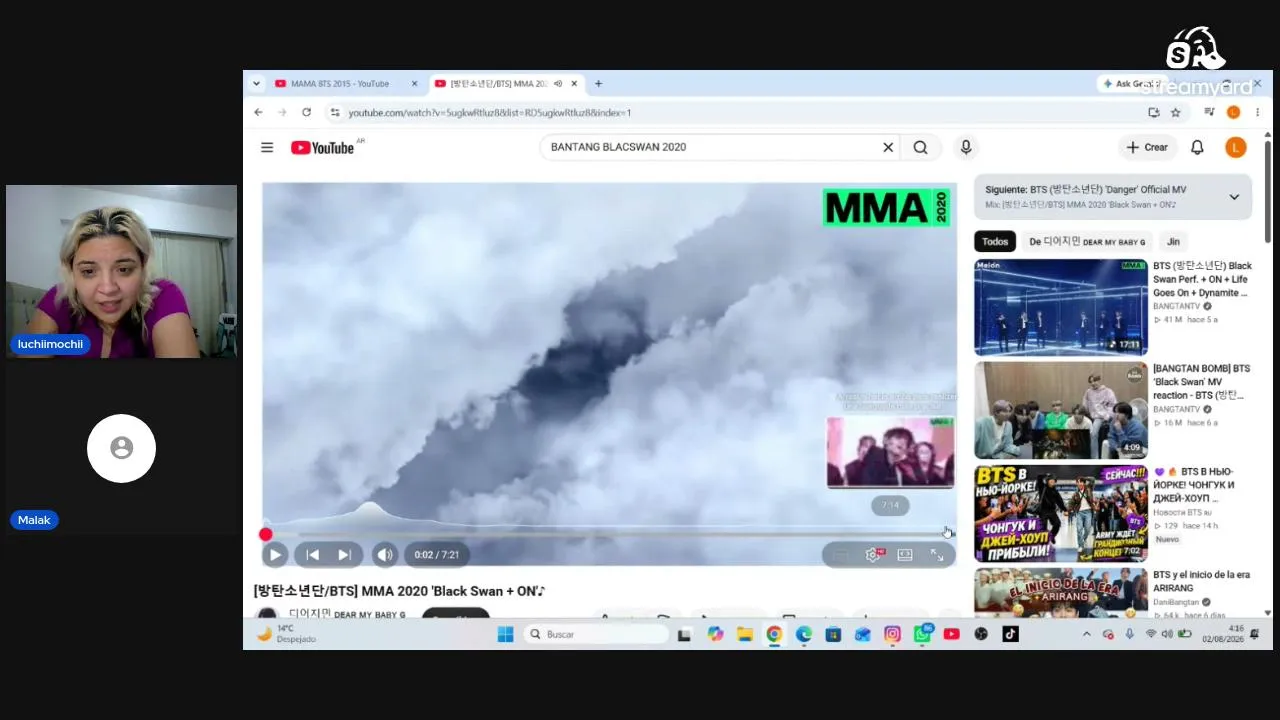The height and width of the screenshot is (720, 1280).
Task: Click the video title '[방탄소년단/BTS] MMA 2020'
Action: [x=400, y=591]
